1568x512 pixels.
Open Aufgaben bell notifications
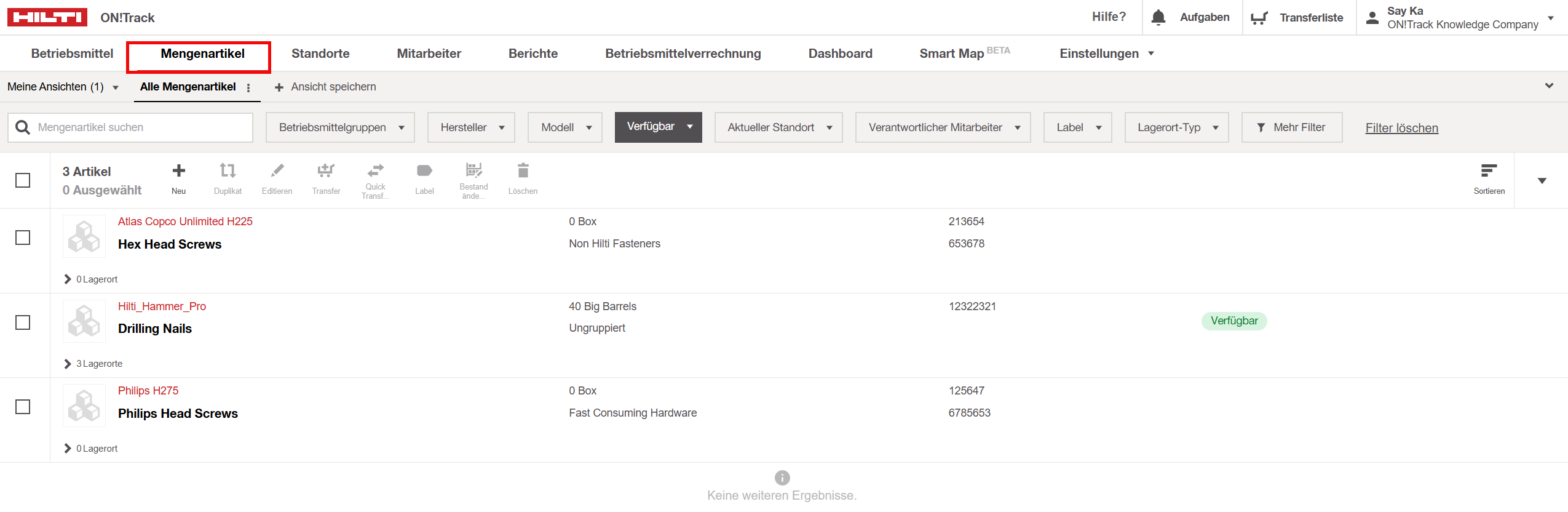click(x=1158, y=17)
